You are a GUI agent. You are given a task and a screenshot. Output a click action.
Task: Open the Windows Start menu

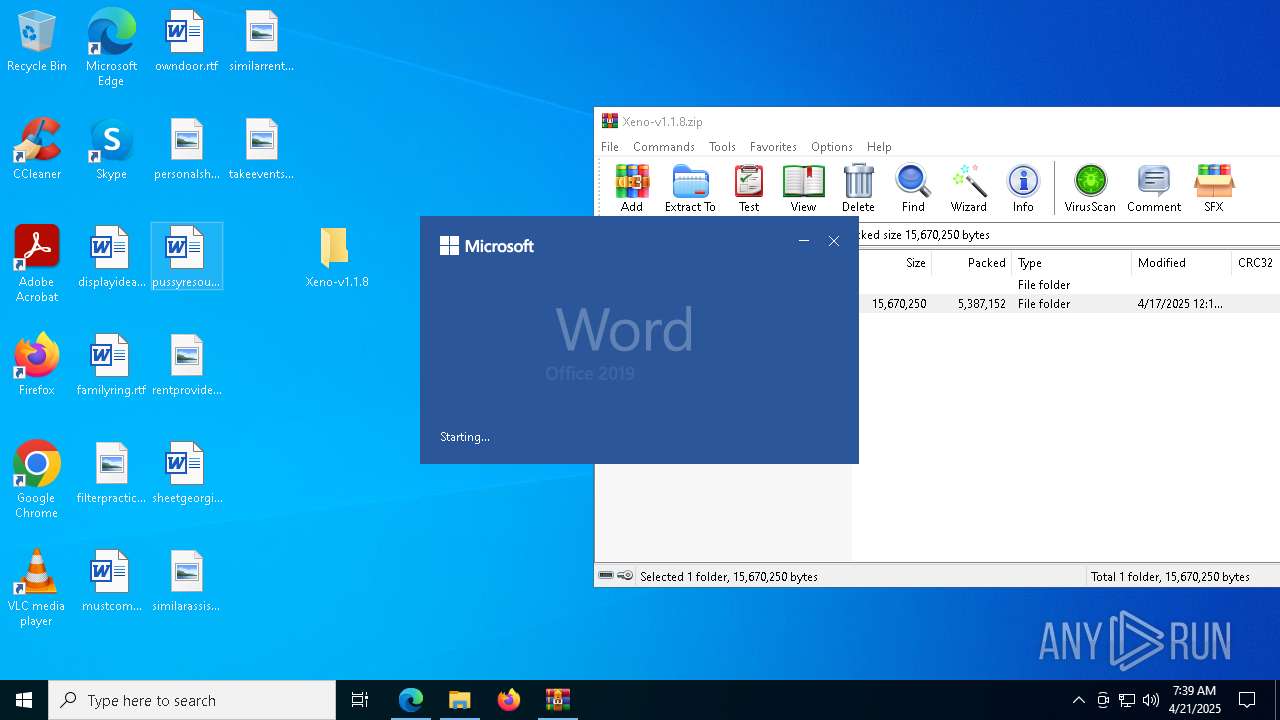[24, 700]
